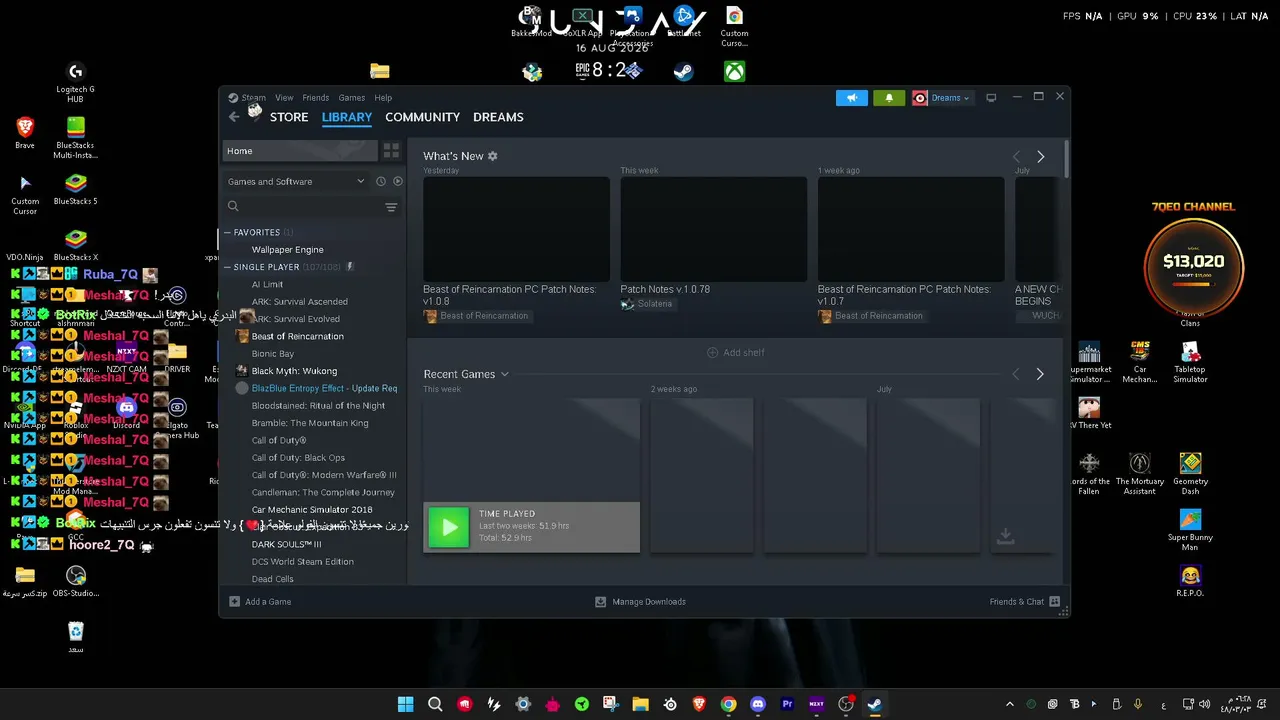1280x720 pixels.
Task: Customize What's New with the gear icon
Action: click(492, 156)
